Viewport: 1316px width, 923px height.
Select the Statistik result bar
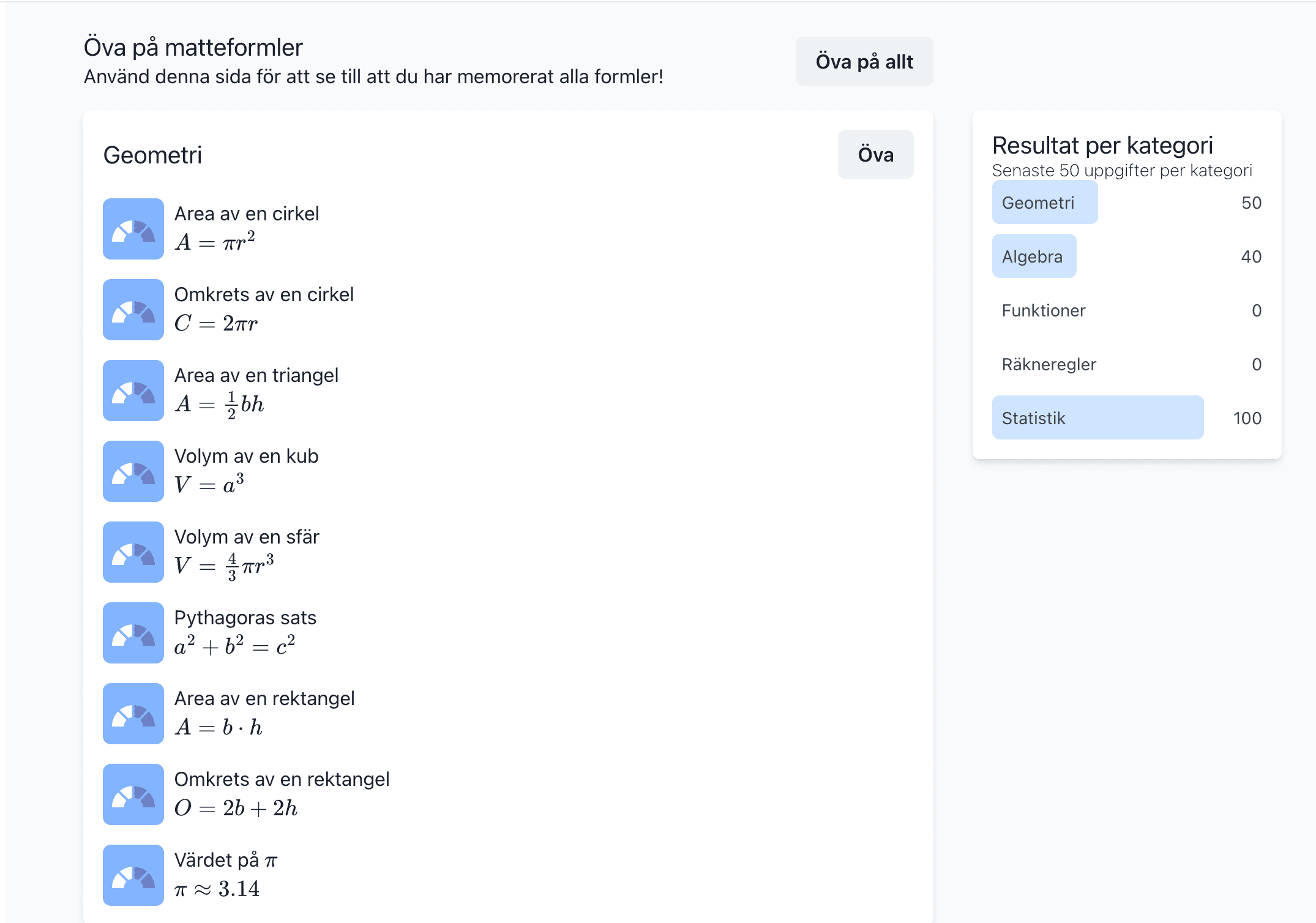1097,418
